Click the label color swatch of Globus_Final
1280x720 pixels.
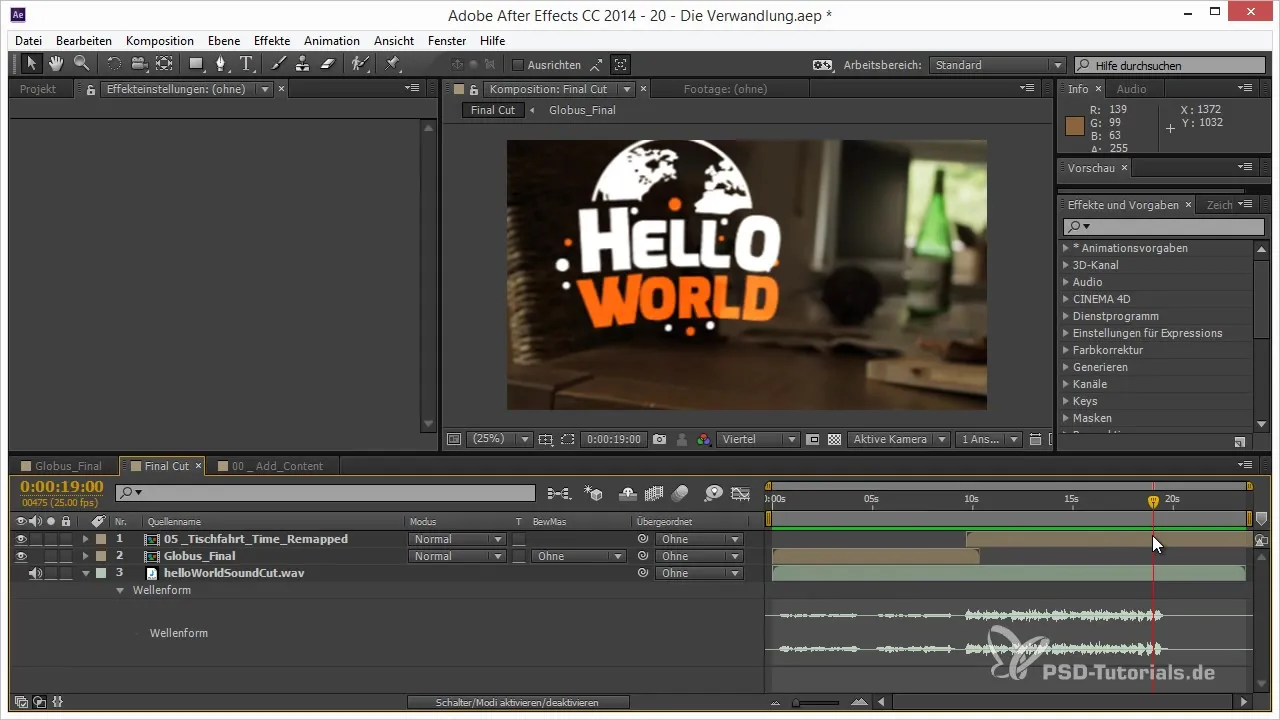pos(101,556)
